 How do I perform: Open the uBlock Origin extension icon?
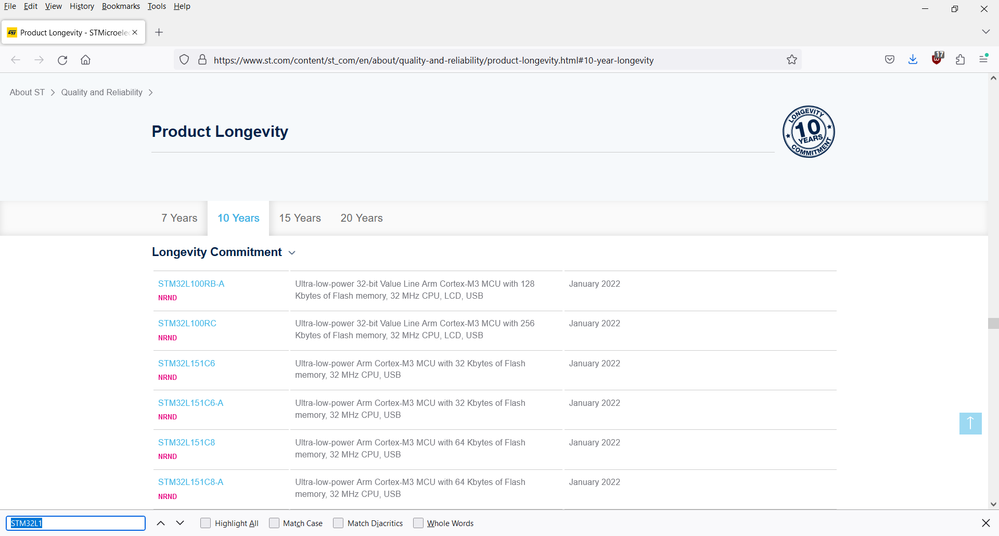tap(937, 59)
